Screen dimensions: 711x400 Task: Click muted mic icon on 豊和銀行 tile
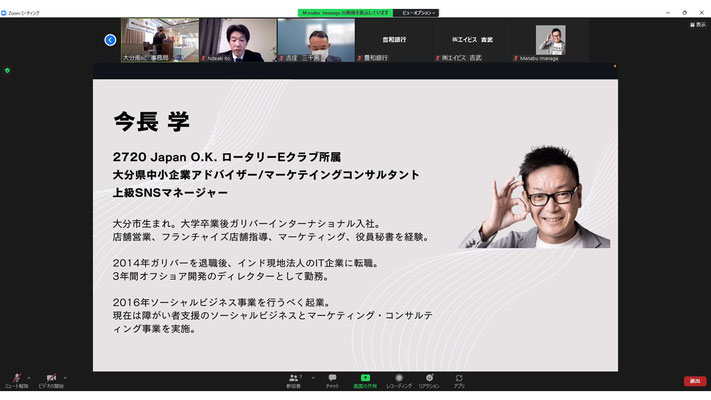[x=360, y=58]
